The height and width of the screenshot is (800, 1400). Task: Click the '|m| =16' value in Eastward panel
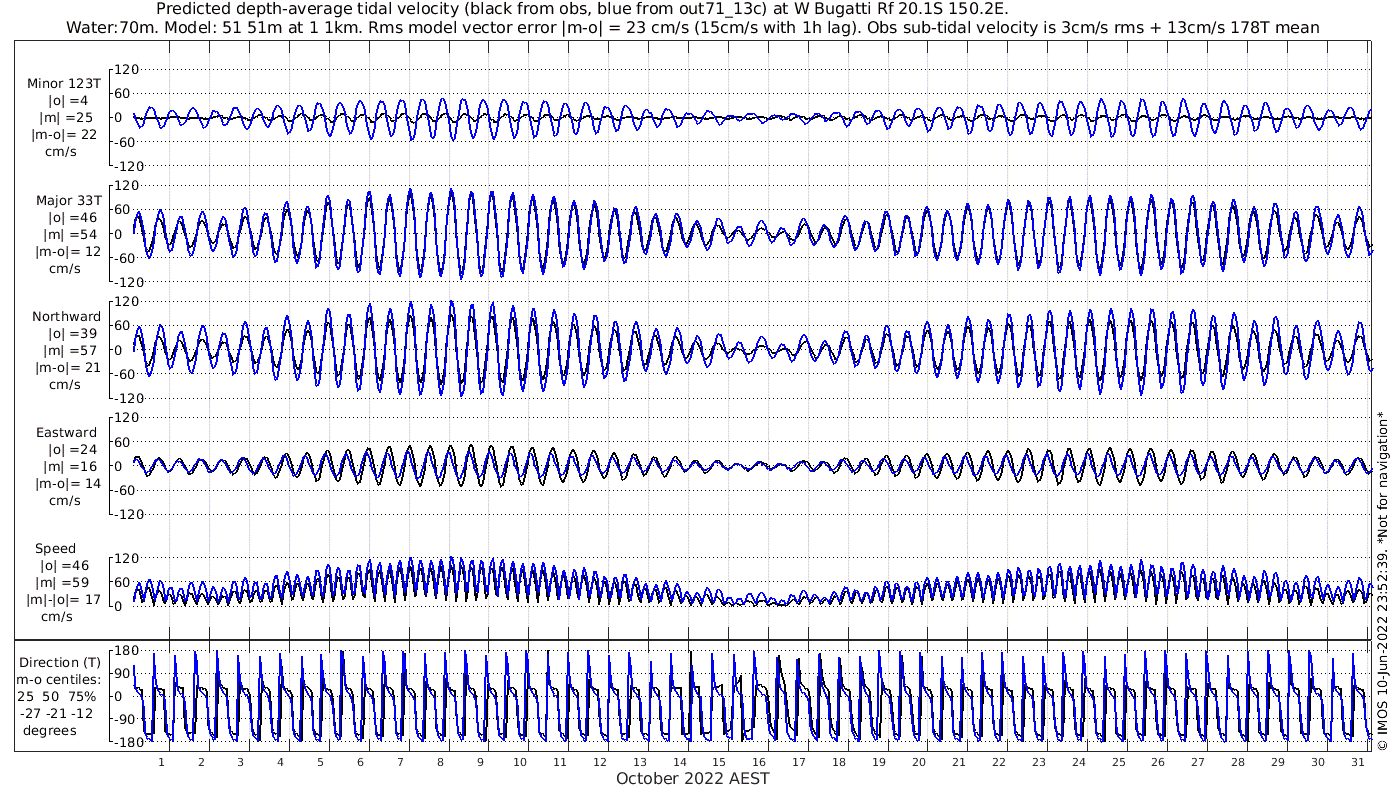click(x=70, y=467)
